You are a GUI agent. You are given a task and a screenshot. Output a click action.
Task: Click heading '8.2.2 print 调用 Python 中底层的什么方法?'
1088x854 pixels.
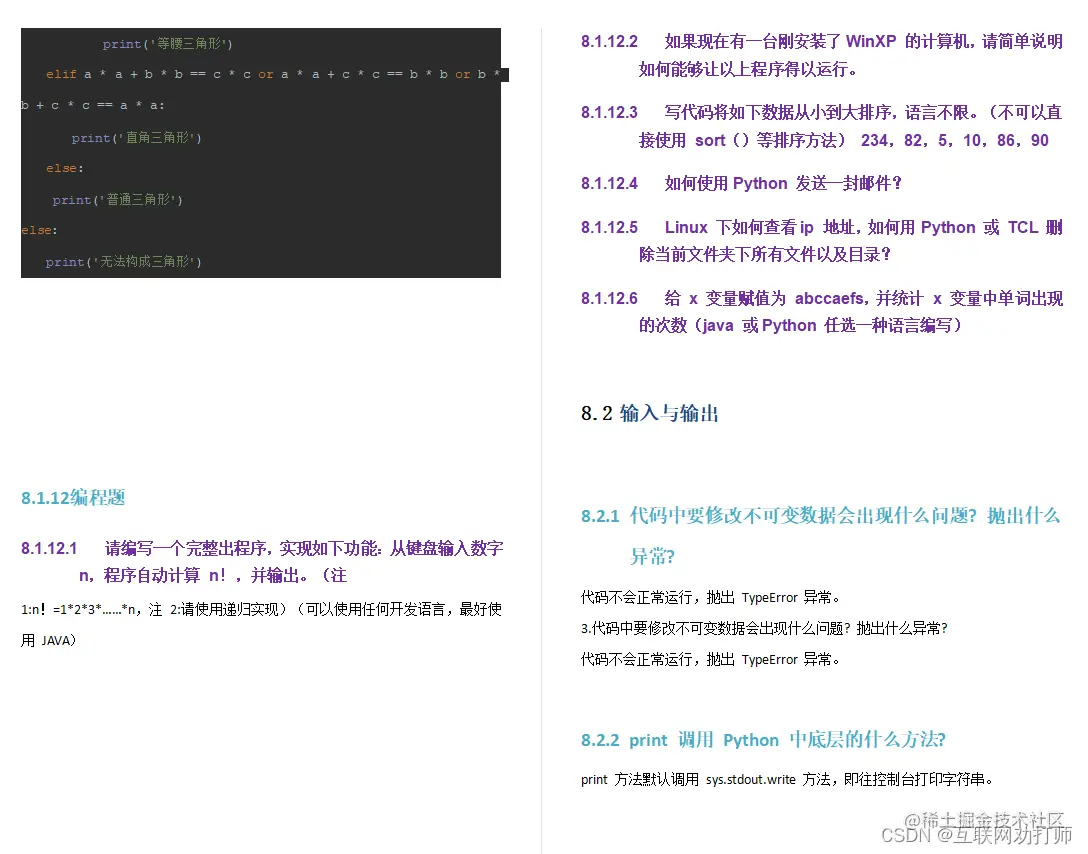point(763,740)
